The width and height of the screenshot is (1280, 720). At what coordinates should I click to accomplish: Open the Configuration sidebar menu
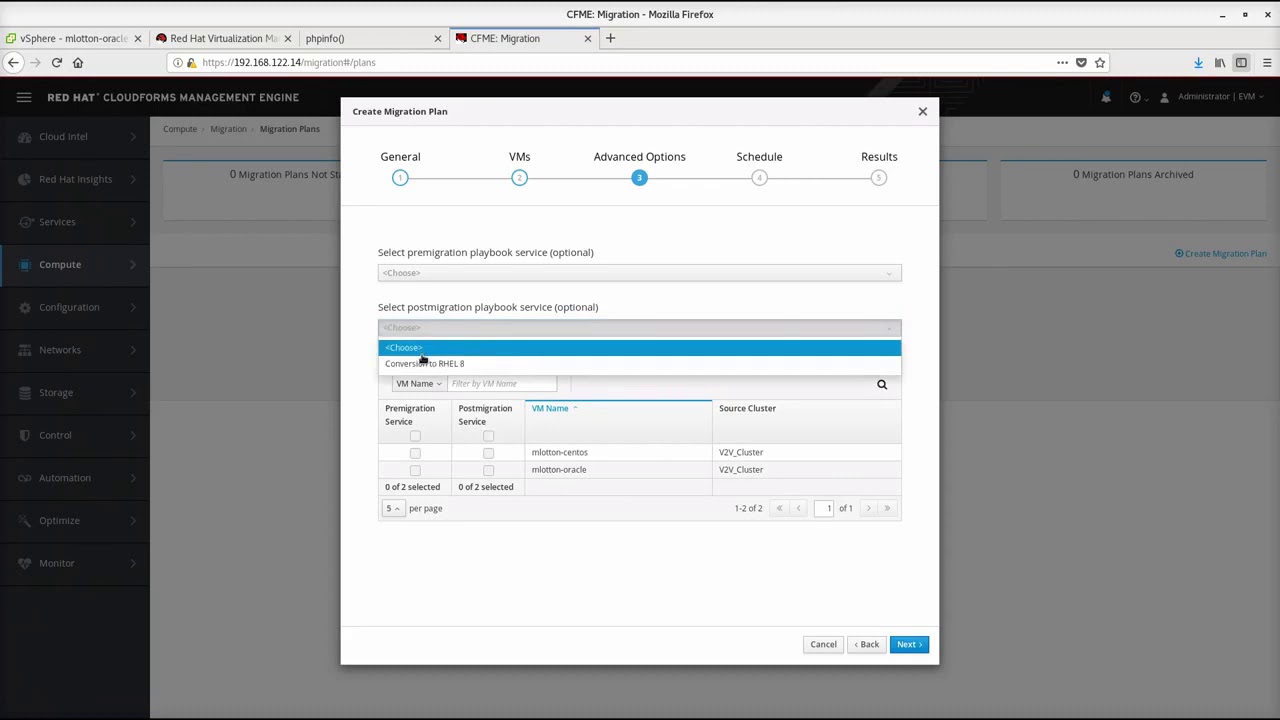(75, 307)
